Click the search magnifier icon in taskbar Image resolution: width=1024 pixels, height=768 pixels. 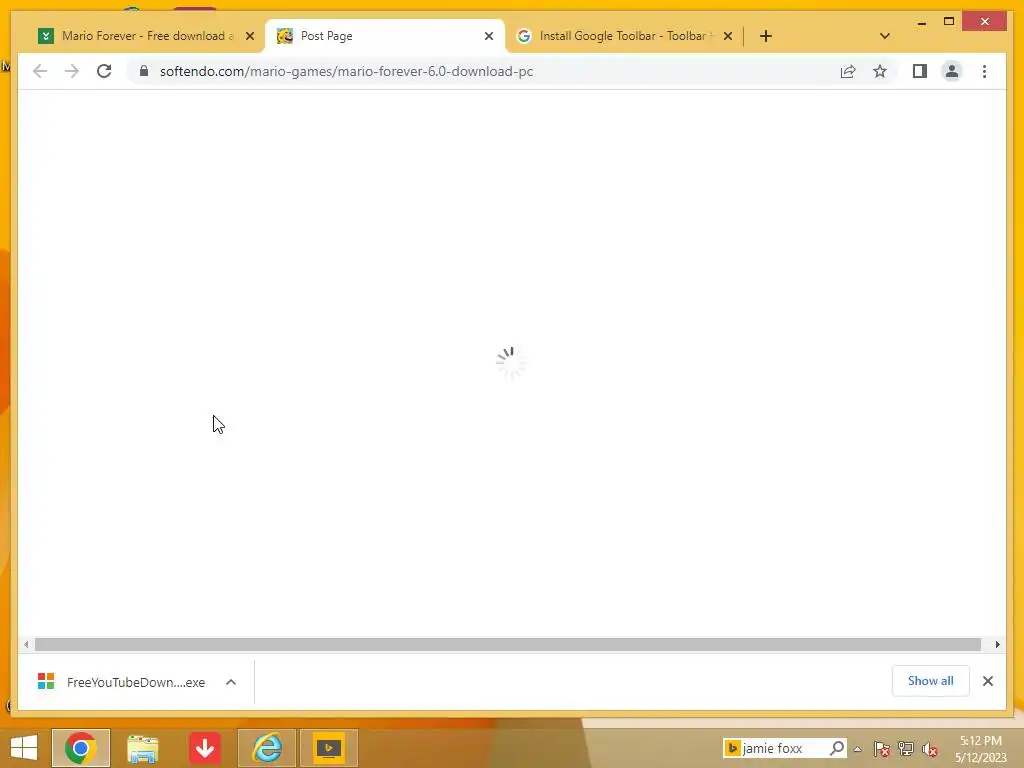click(837, 748)
